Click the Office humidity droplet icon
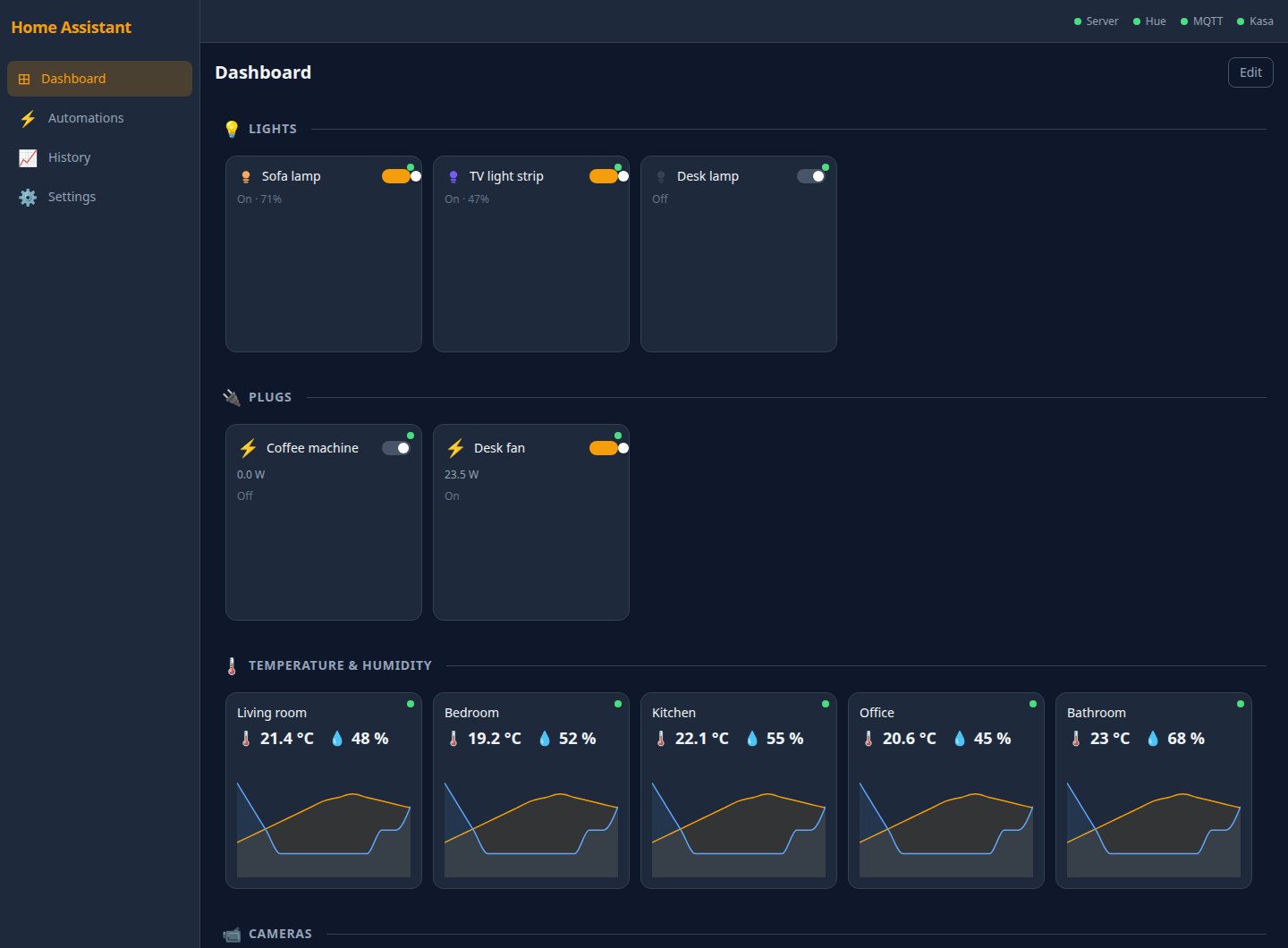1288x948 pixels. click(960, 739)
